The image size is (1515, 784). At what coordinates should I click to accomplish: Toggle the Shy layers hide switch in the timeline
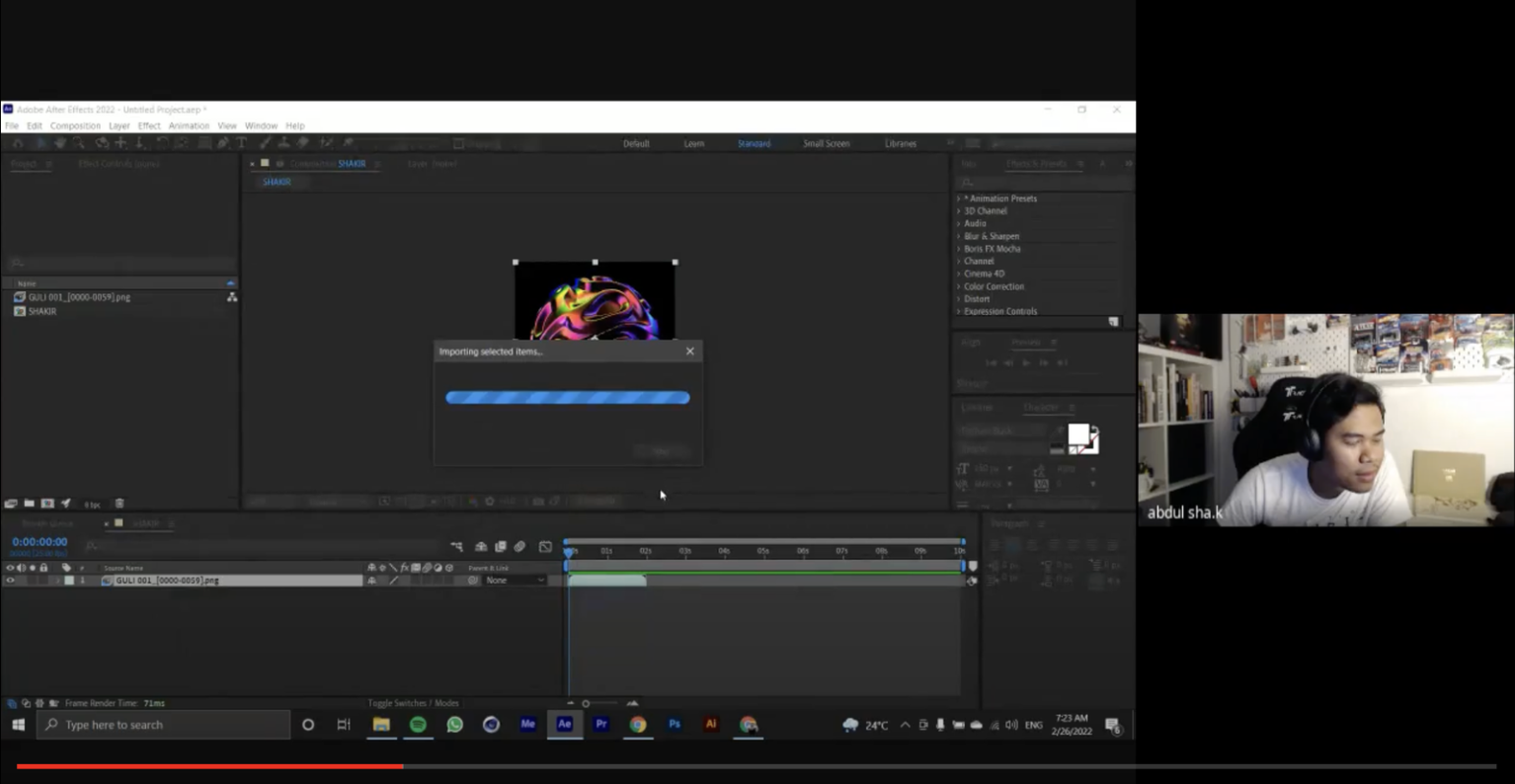tap(481, 546)
